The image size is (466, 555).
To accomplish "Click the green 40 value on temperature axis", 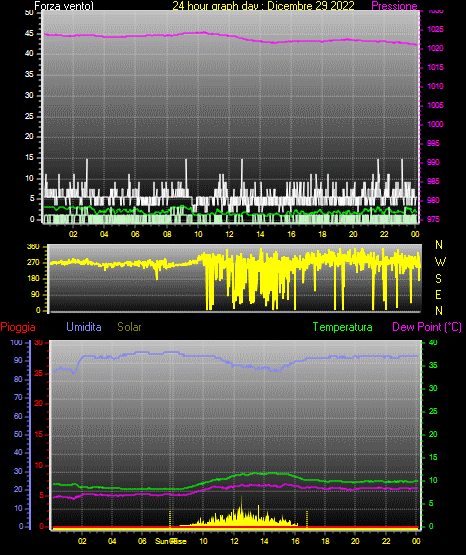I will pos(433,342).
